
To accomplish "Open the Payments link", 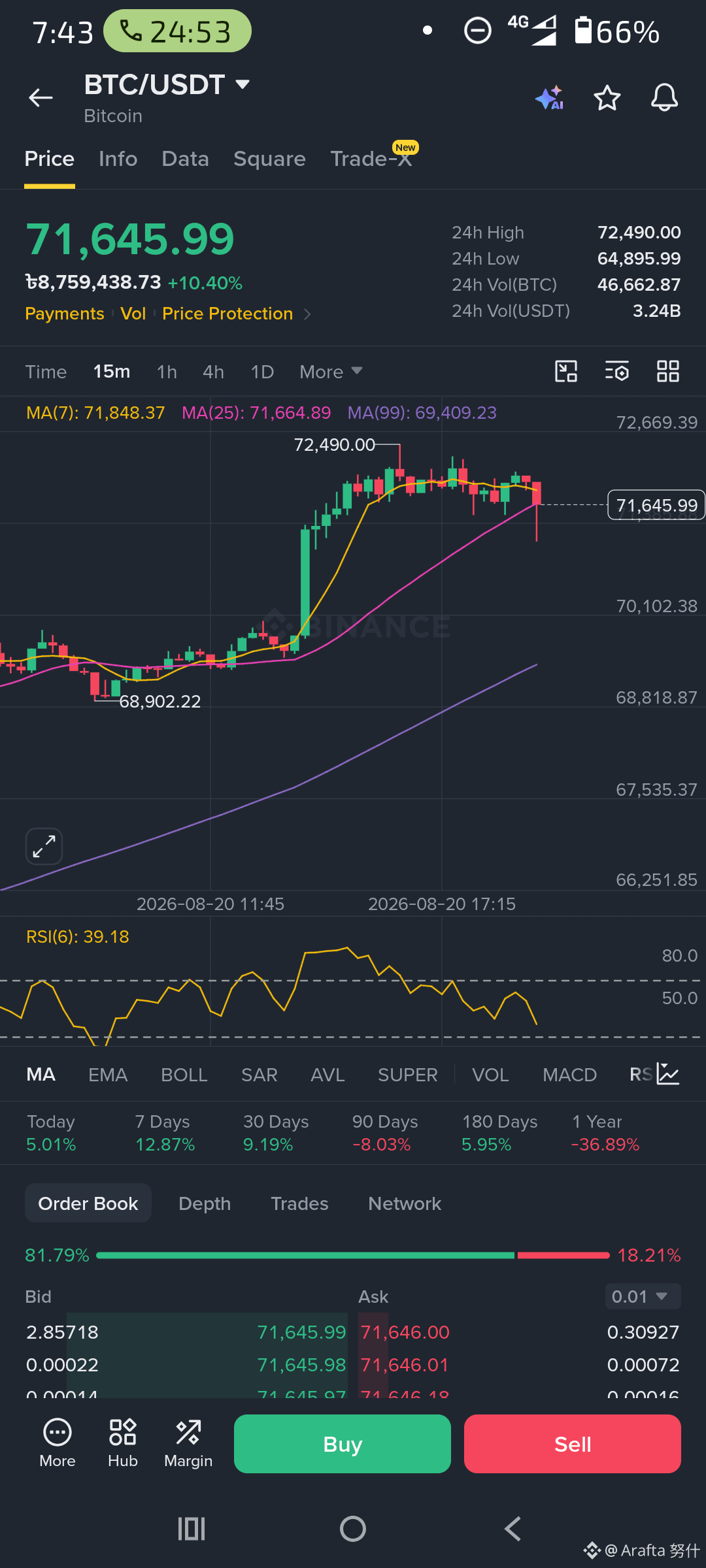I will click(x=65, y=314).
